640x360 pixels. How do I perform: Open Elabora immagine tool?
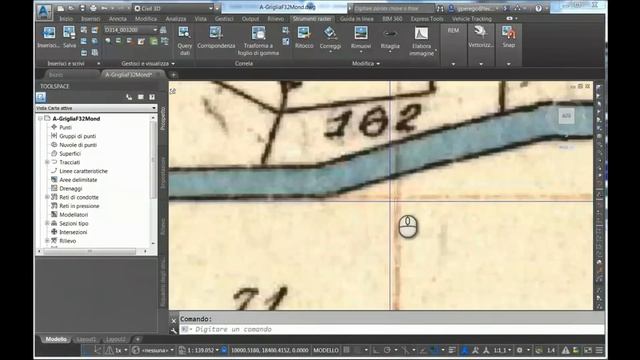point(421,41)
